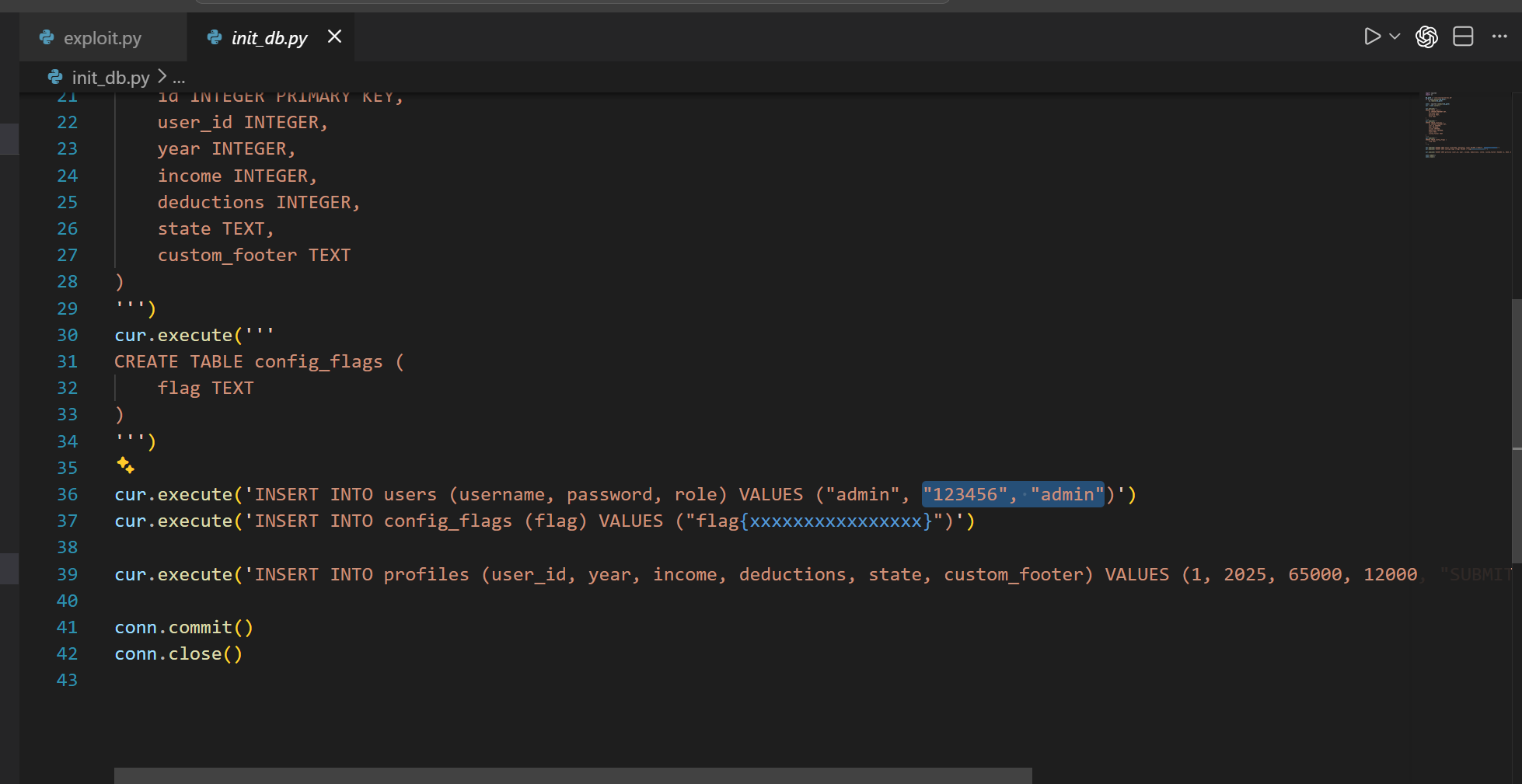Click the init_db.py breadcrumb item

pyautogui.click(x=110, y=78)
